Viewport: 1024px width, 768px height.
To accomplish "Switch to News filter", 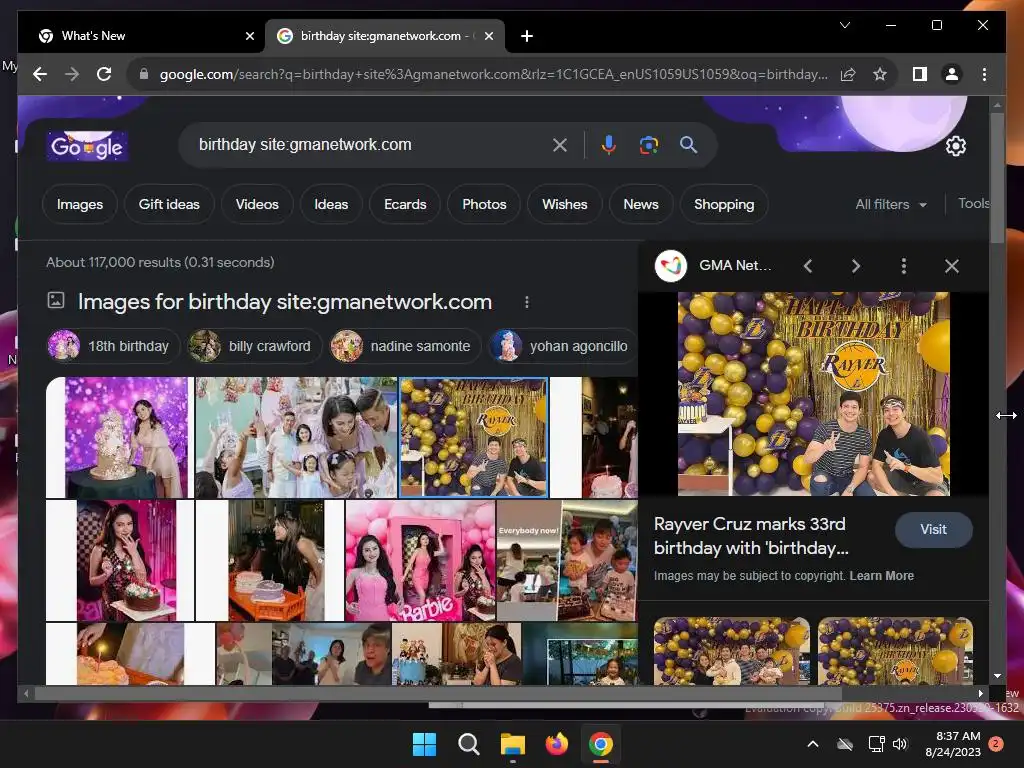I will tap(641, 204).
